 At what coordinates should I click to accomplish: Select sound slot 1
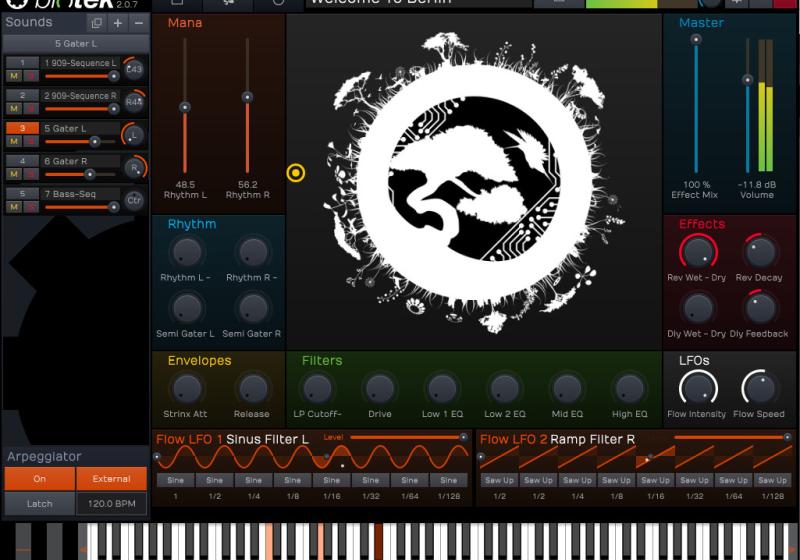point(22,63)
